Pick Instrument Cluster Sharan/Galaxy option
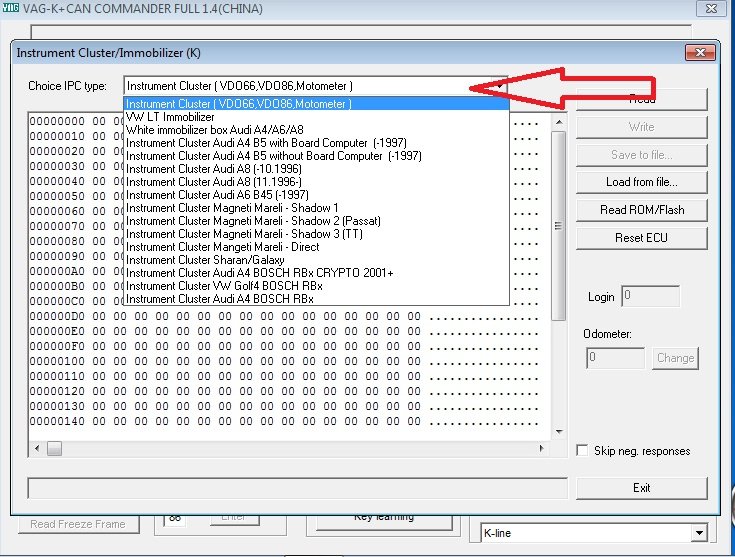 [x=197, y=260]
